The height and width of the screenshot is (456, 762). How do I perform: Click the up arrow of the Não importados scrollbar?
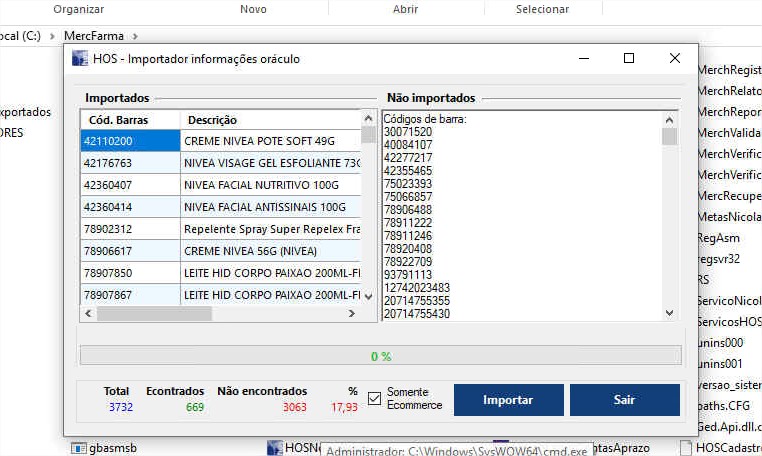click(669, 118)
